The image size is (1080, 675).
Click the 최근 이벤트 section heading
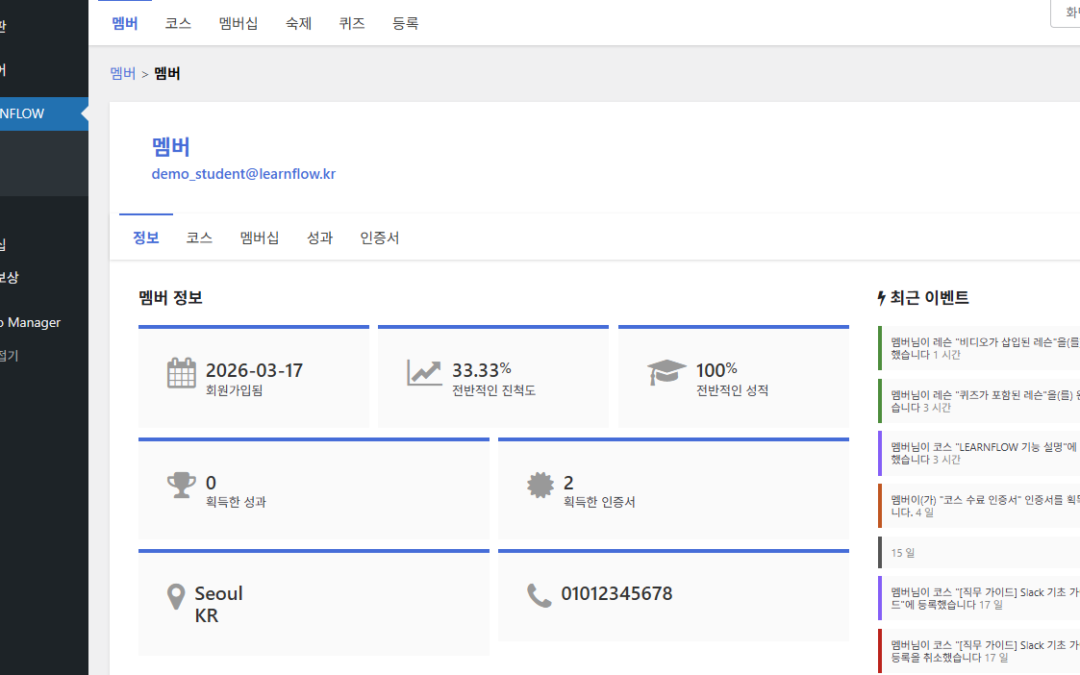coord(929,298)
